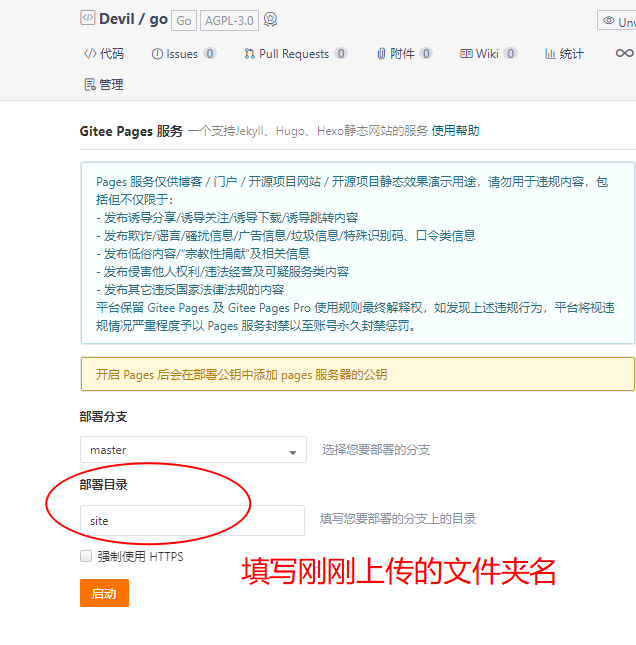Screen dimensions: 636x645
Task: Open the 附件 attachments tab
Action: [404, 53]
